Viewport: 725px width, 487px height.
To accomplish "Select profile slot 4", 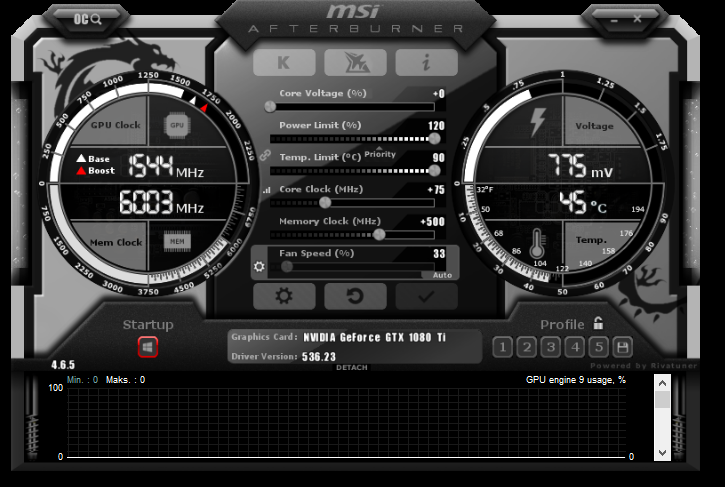I will [575, 347].
